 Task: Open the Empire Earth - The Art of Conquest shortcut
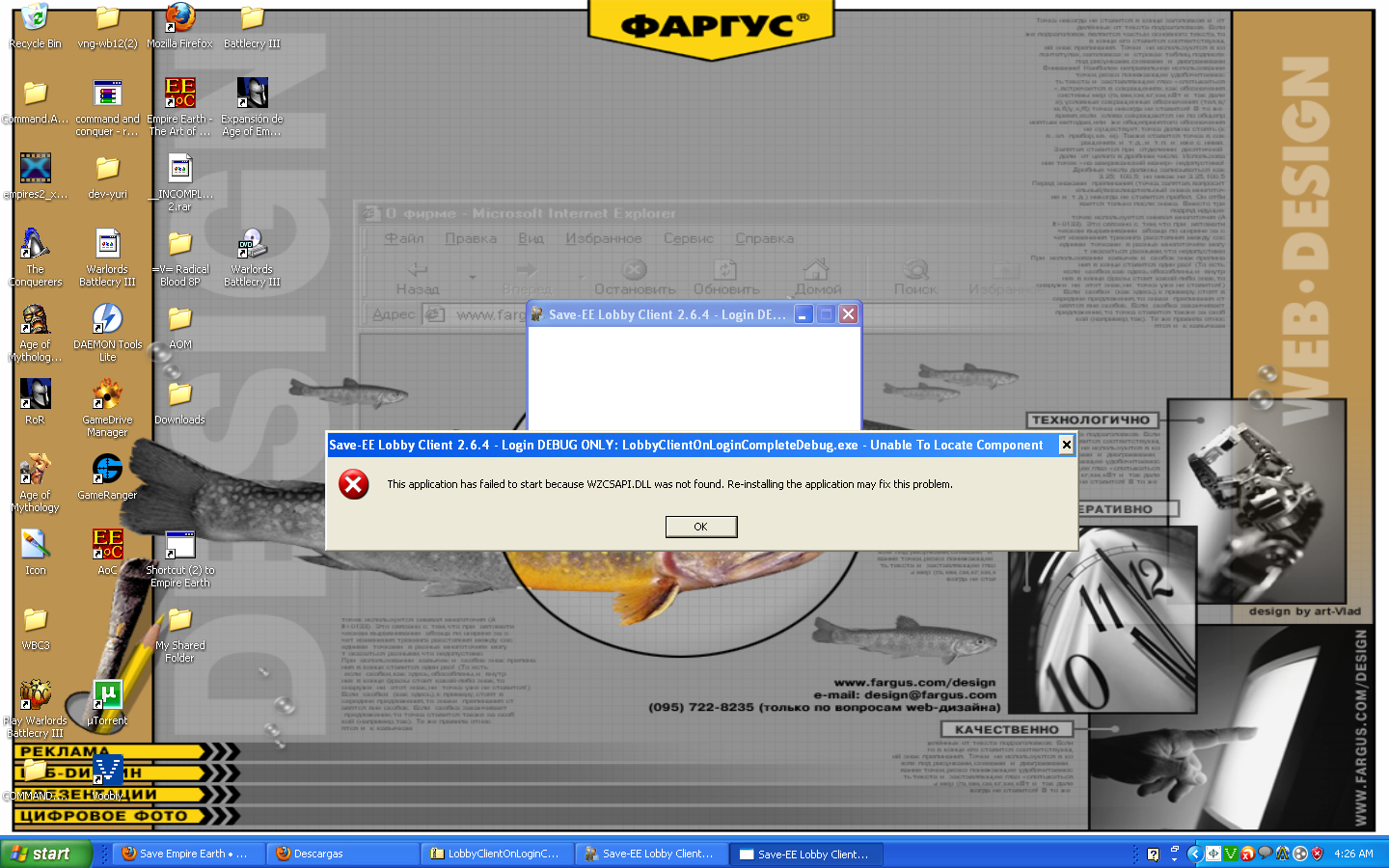[x=179, y=94]
